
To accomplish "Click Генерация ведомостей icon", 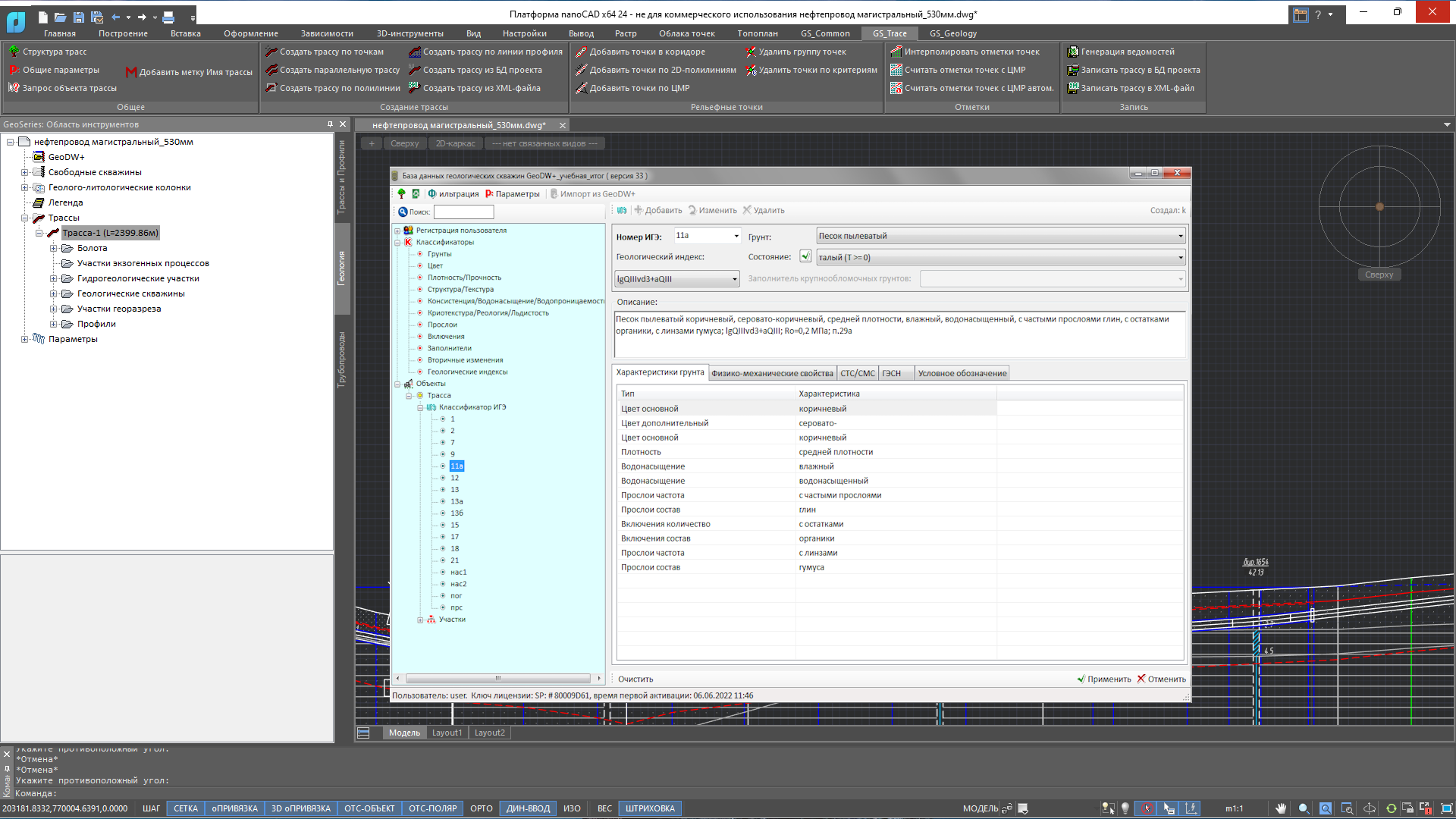I will coord(1072,52).
